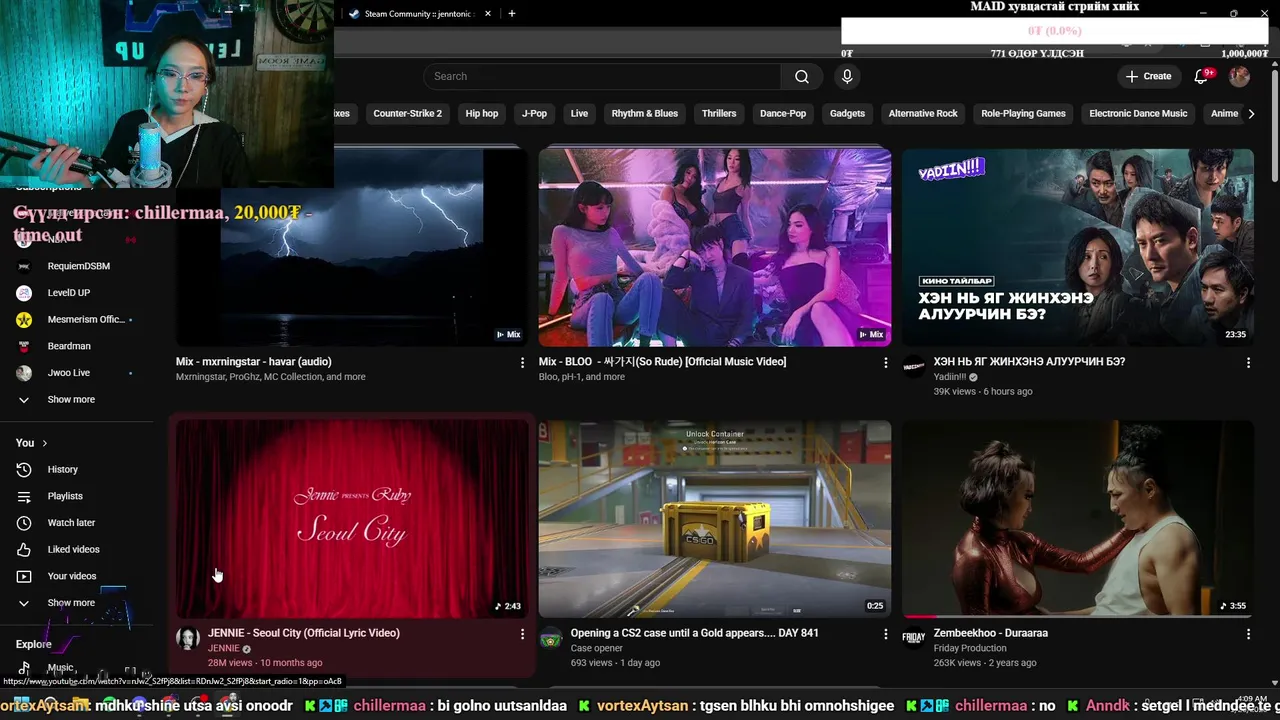1280x720 pixels.
Task: Click the YouTube search magnifier button
Action: tap(802, 76)
